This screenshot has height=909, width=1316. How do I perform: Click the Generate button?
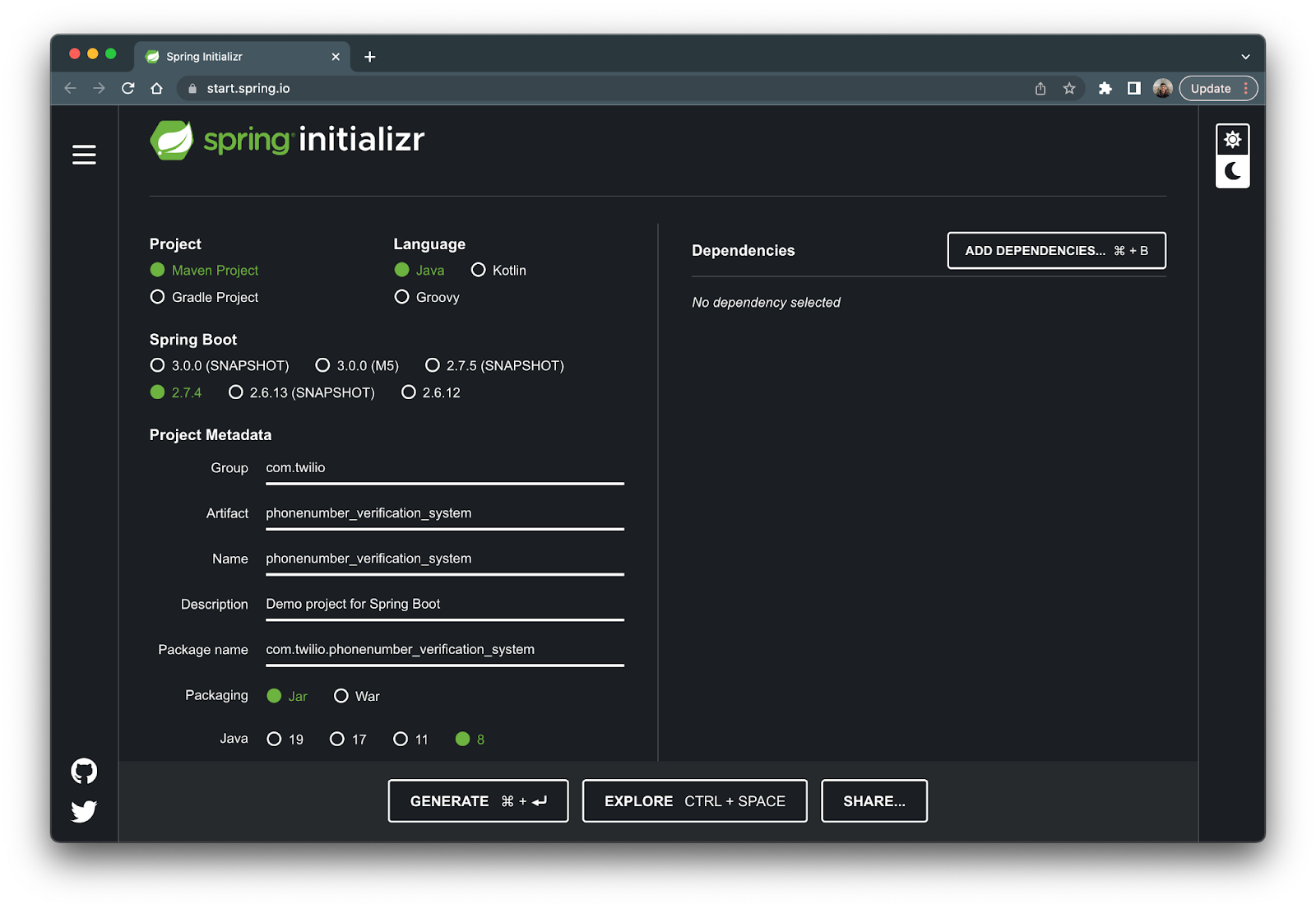click(478, 801)
